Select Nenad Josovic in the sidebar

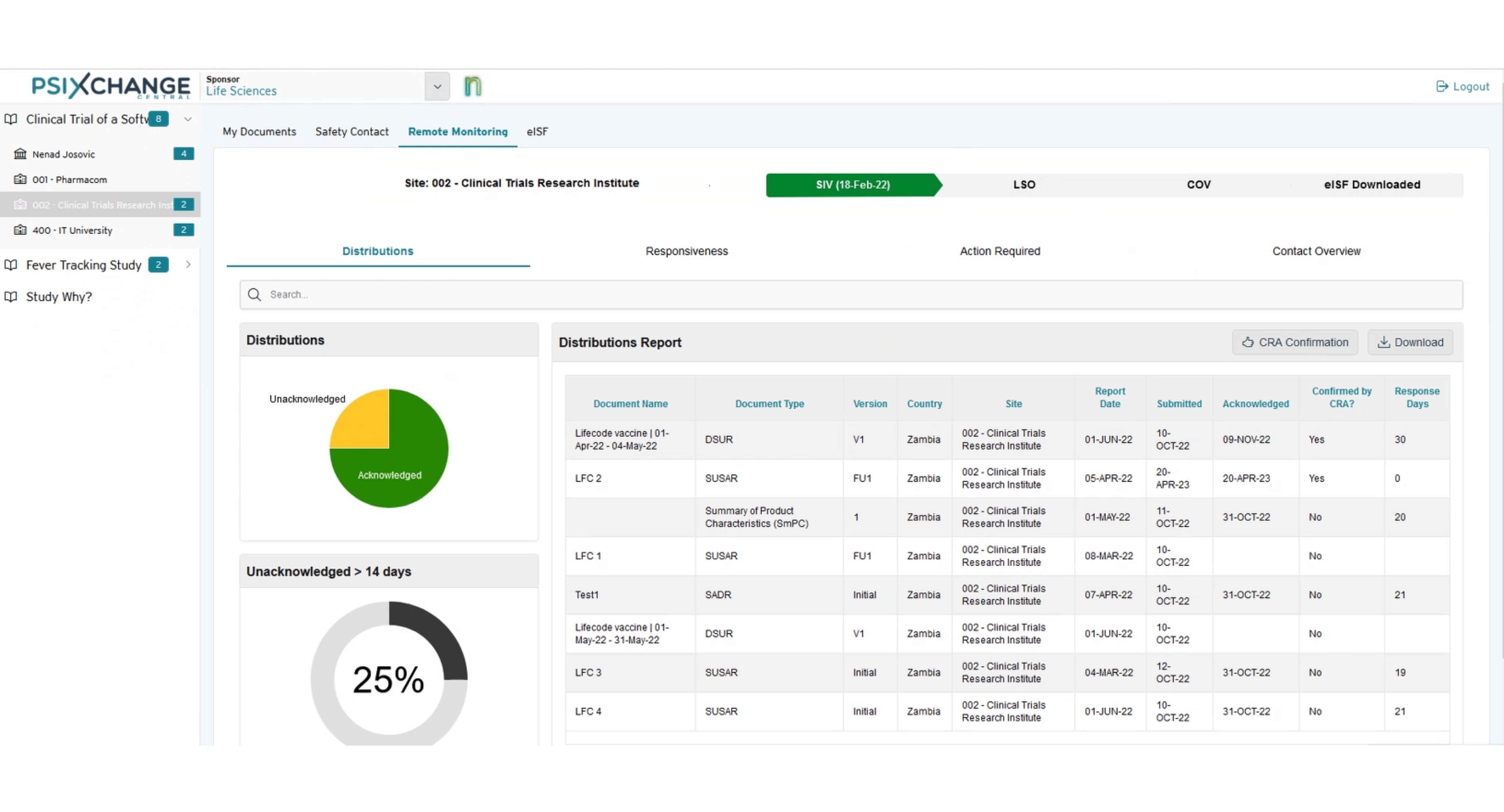pyautogui.click(x=64, y=154)
